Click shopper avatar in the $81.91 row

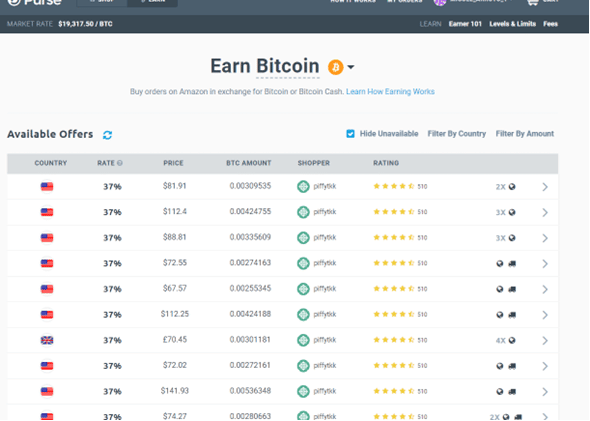pos(303,186)
